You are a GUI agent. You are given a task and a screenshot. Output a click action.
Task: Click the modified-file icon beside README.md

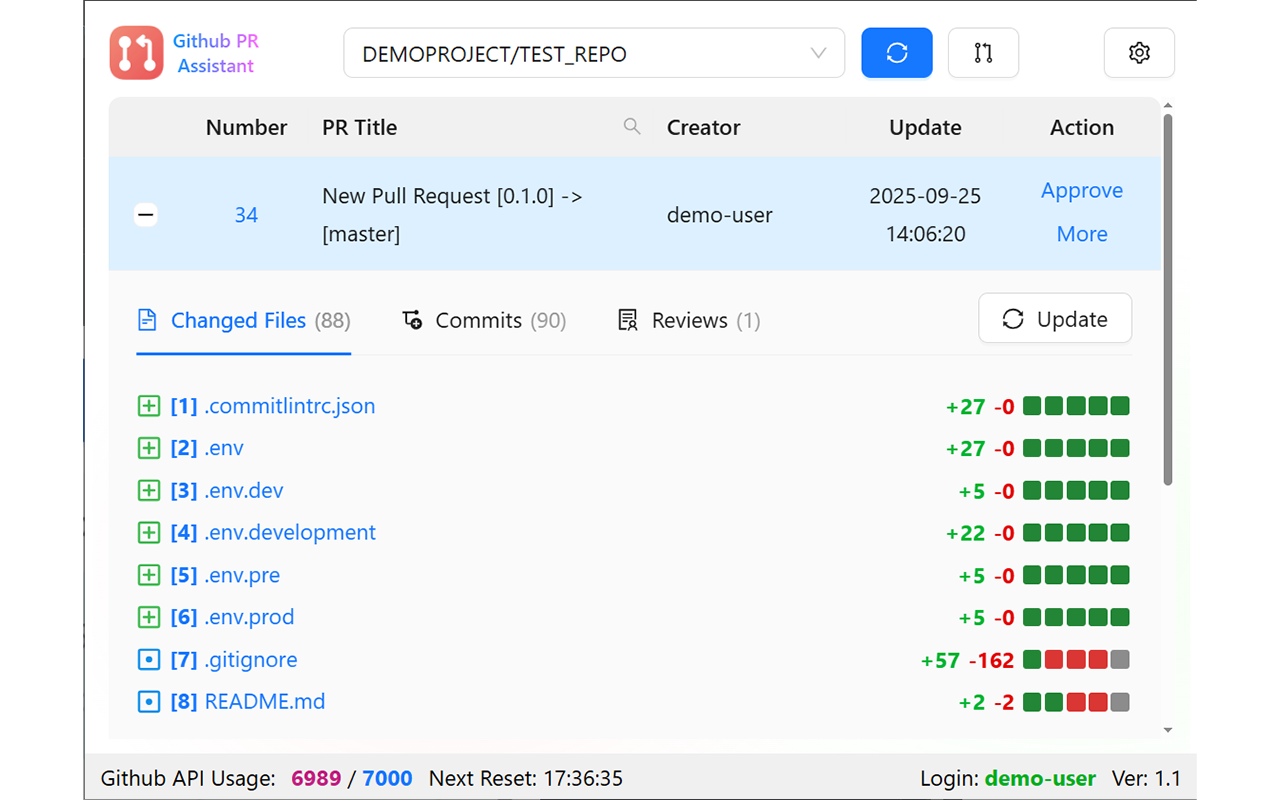coord(148,702)
